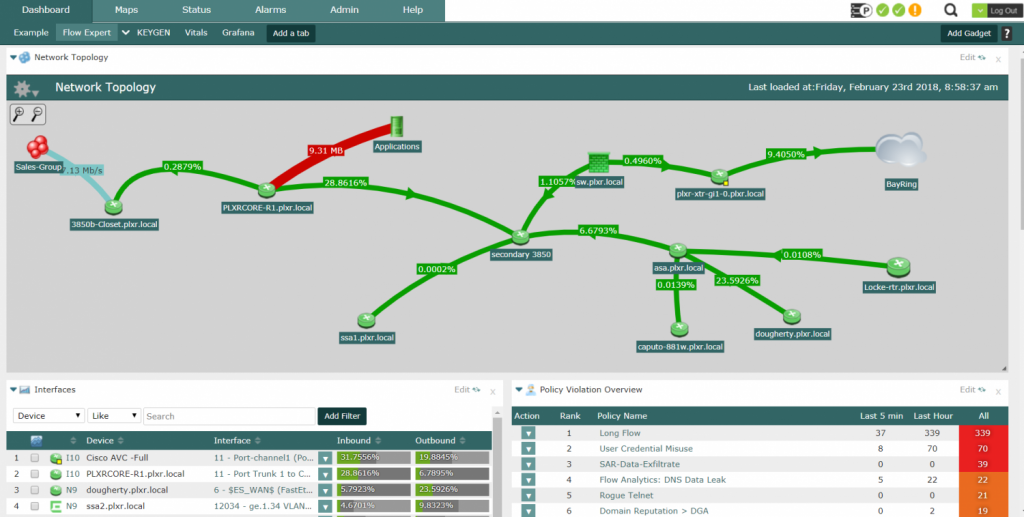Click the 3850b-Closet.plxr.local router node

115,206
